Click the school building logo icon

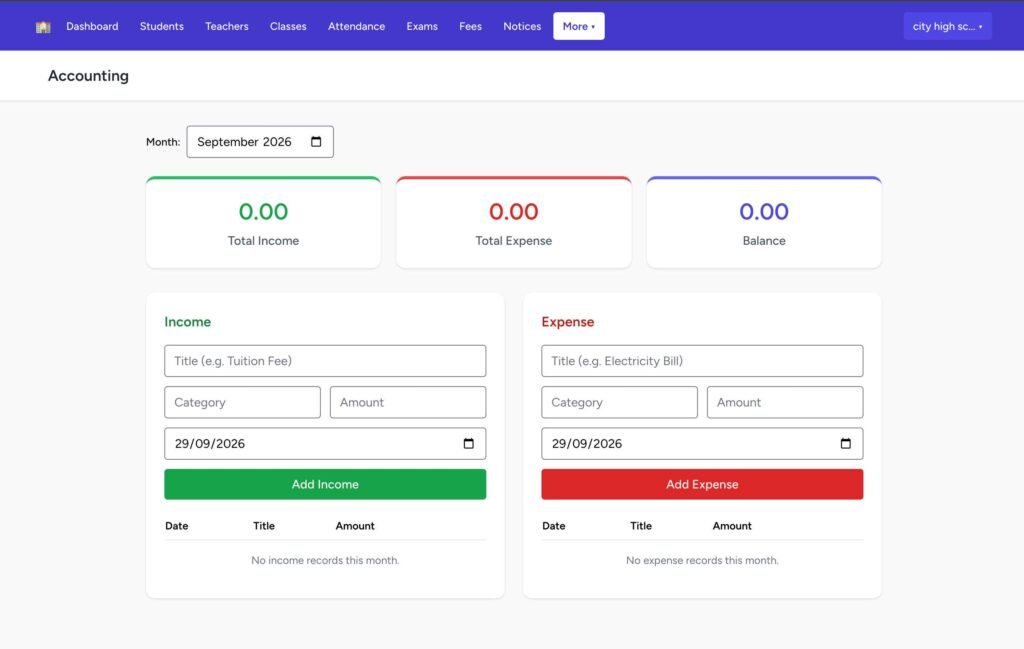(43, 27)
